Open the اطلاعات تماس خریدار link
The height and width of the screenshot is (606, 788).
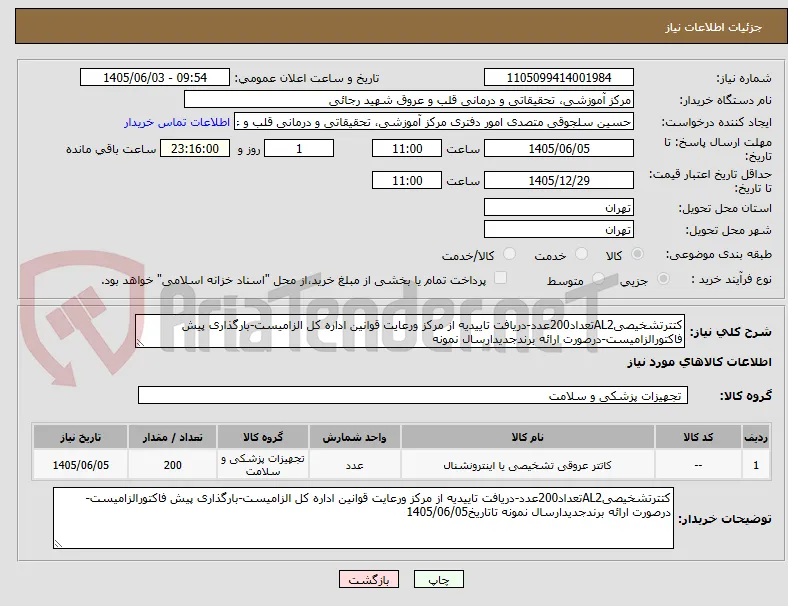177,122
